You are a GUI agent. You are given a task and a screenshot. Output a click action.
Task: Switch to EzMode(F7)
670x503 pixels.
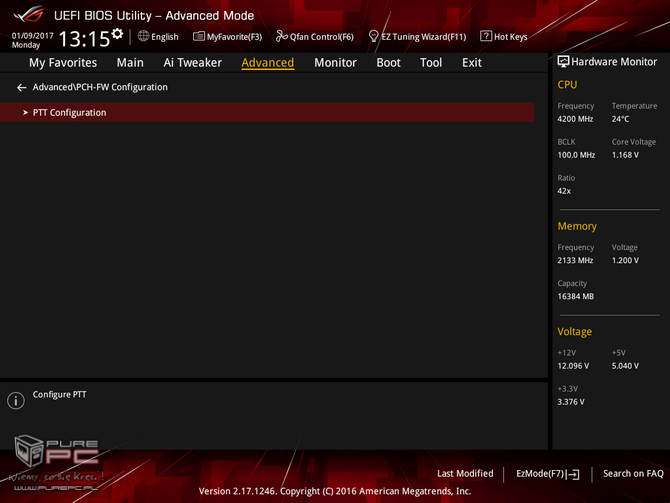(x=547, y=474)
